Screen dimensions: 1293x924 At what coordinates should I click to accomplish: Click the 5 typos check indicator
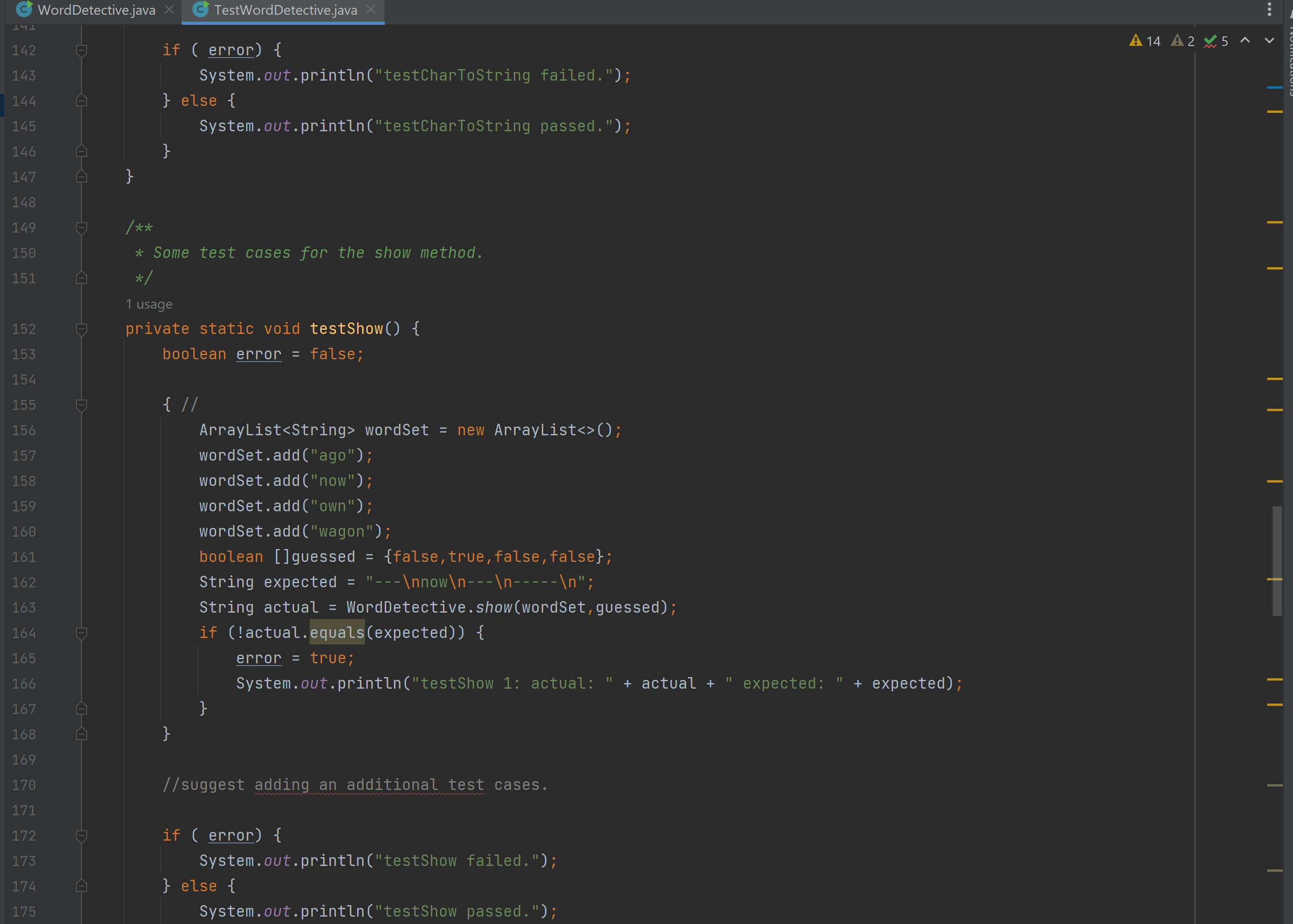1216,41
